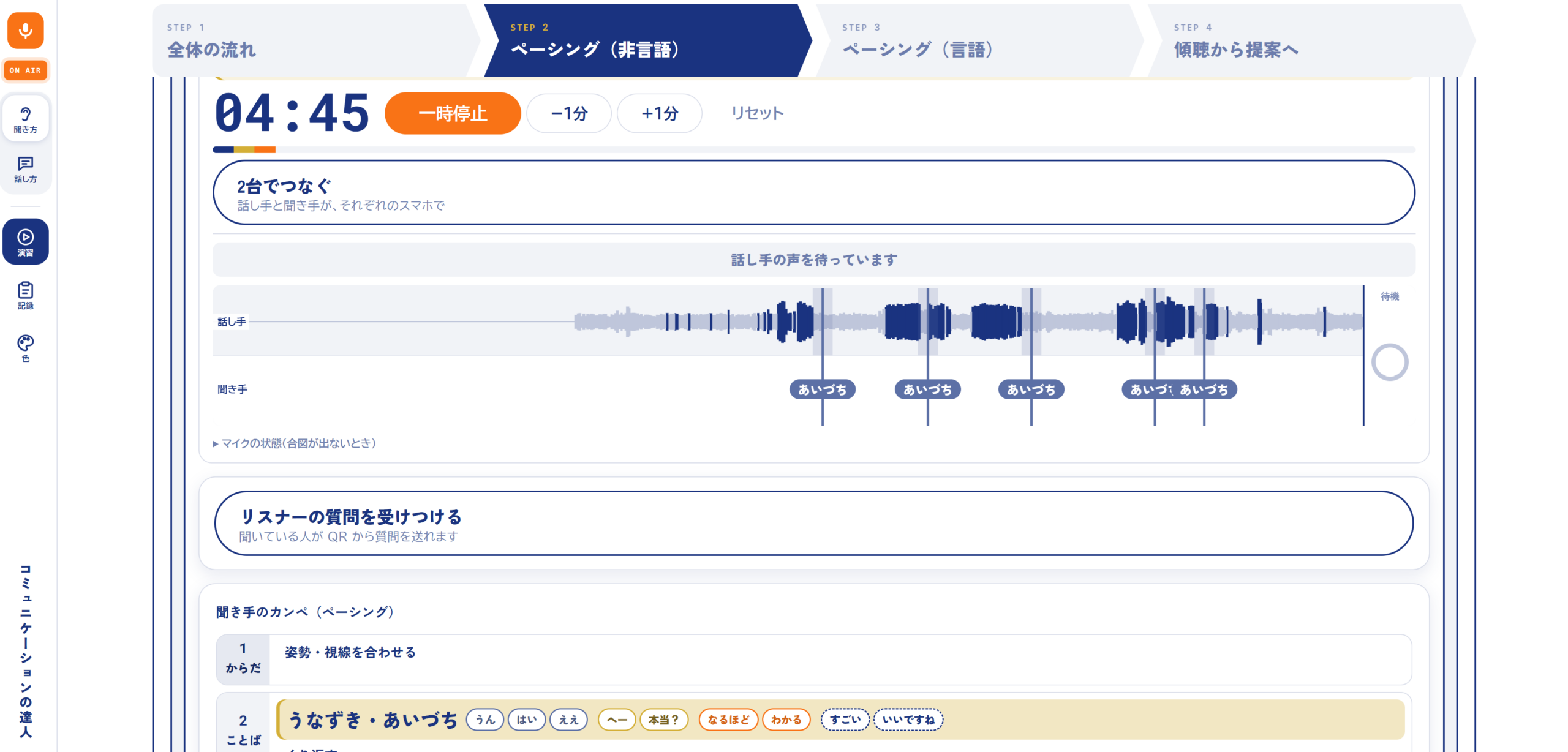Click the last あいづち marker on the right
Image resolution: width=1568 pixels, height=752 pixels.
point(1204,389)
